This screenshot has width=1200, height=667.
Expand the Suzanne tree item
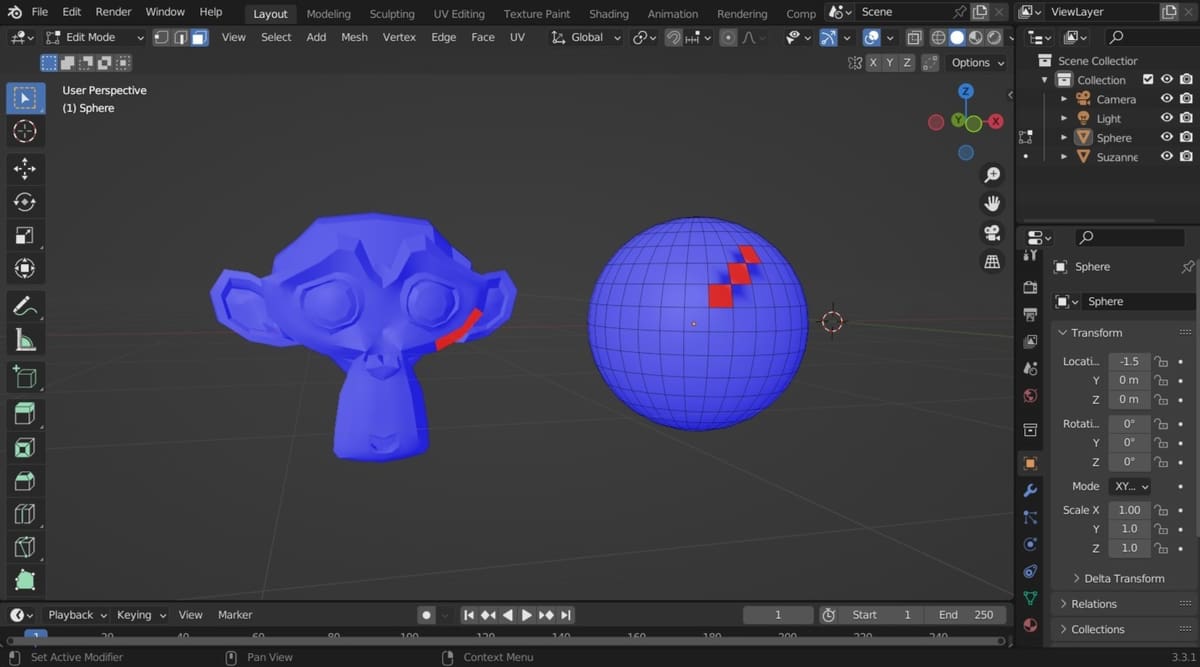pos(1064,157)
